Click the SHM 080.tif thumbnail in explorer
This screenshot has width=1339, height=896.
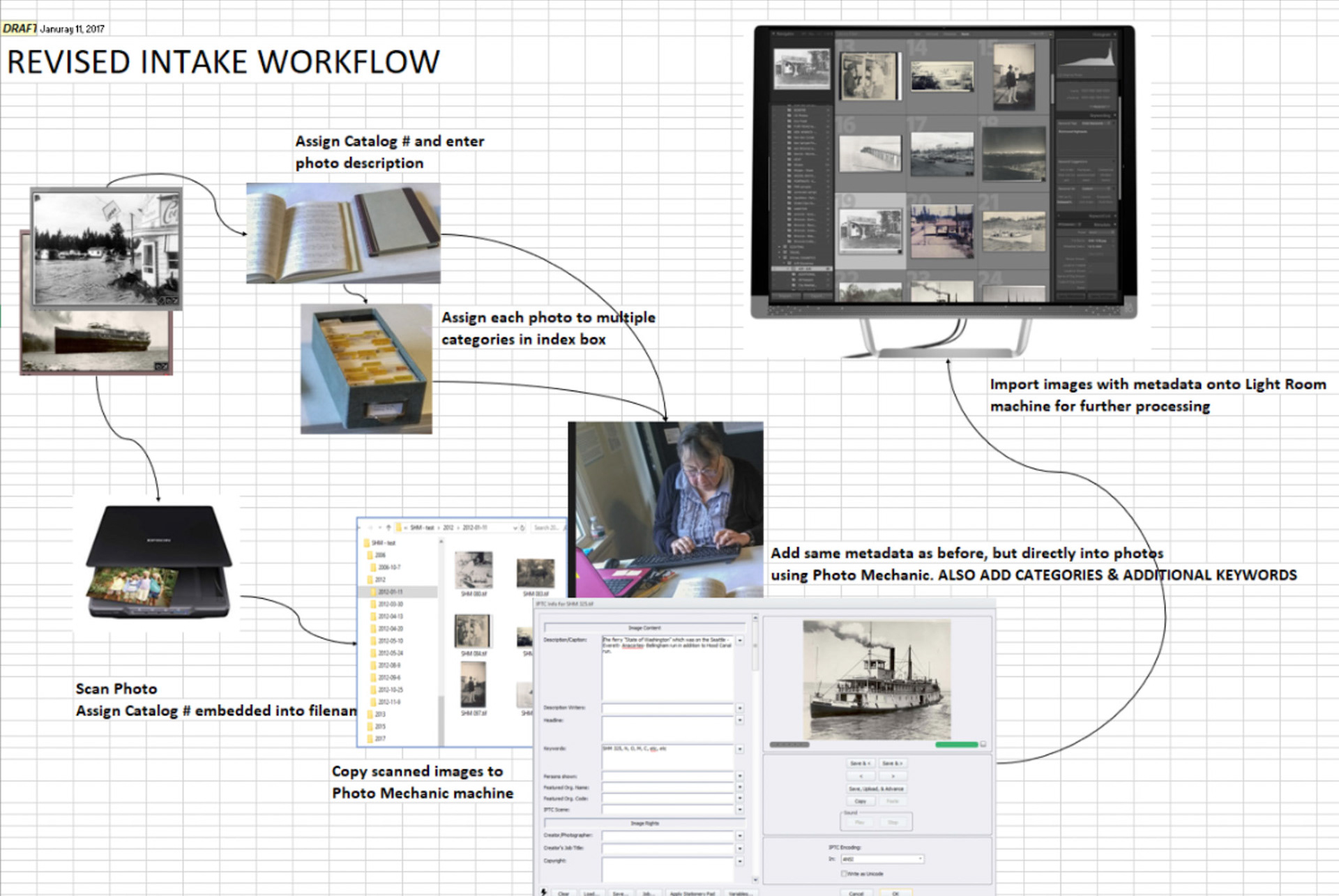click(474, 570)
